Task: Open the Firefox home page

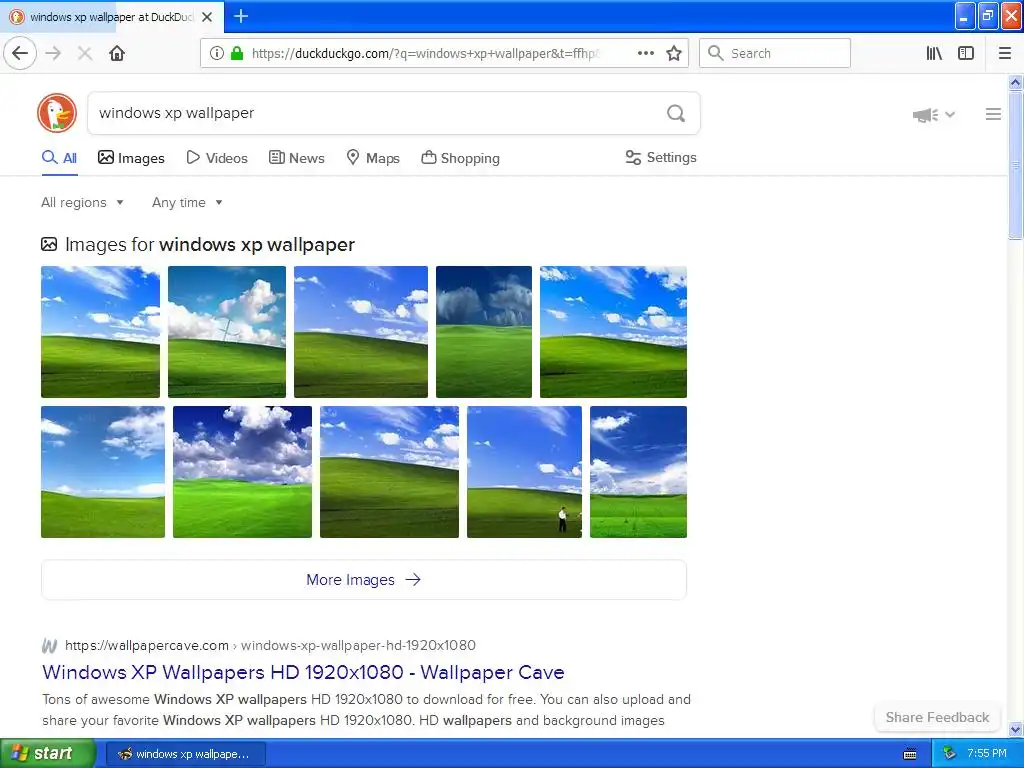Action: (x=117, y=54)
